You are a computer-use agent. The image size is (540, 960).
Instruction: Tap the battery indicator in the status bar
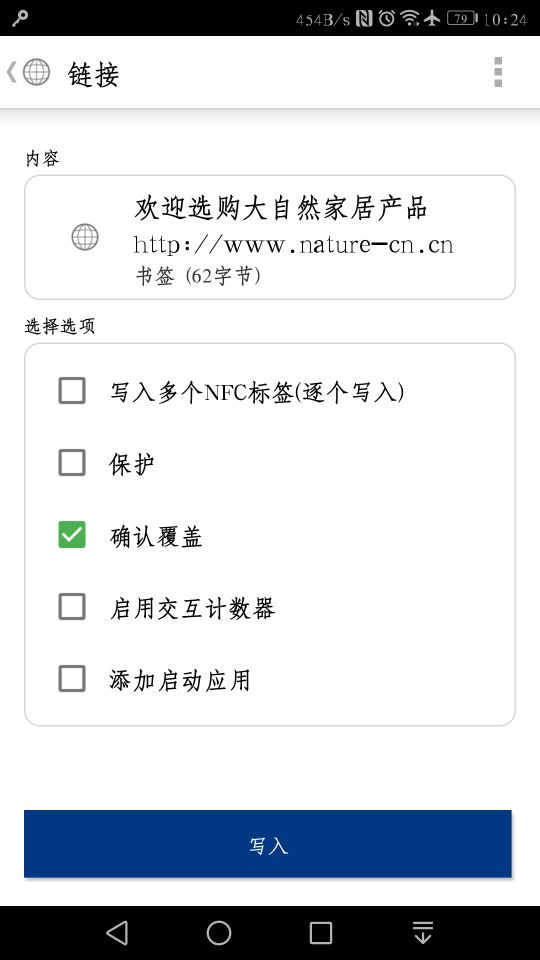coord(462,19)
